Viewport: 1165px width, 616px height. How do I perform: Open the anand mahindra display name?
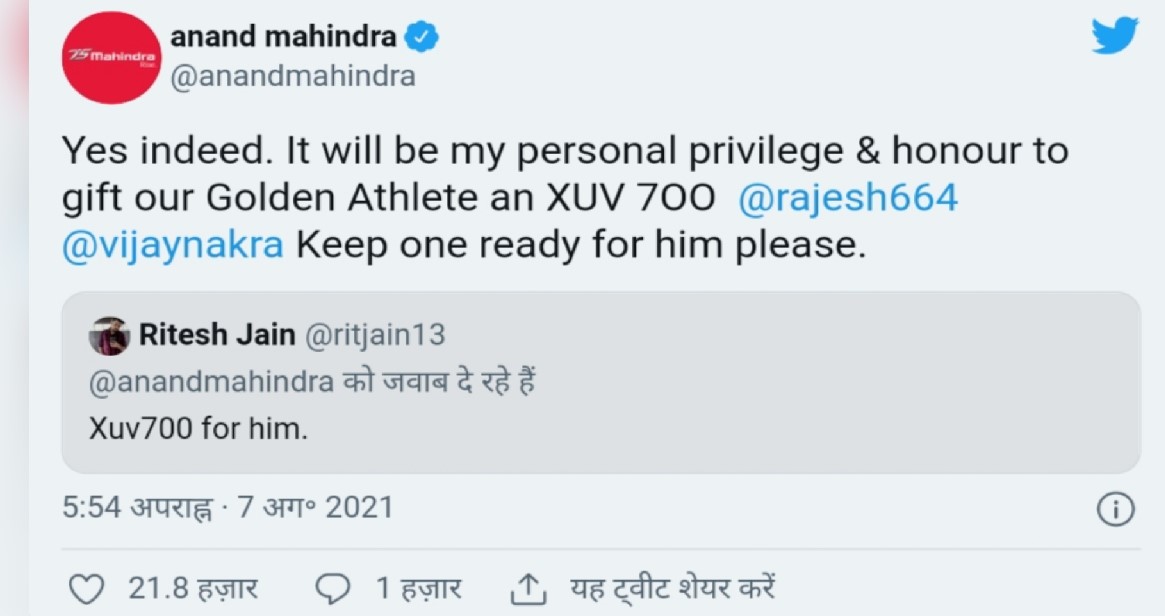coord(283,37)
